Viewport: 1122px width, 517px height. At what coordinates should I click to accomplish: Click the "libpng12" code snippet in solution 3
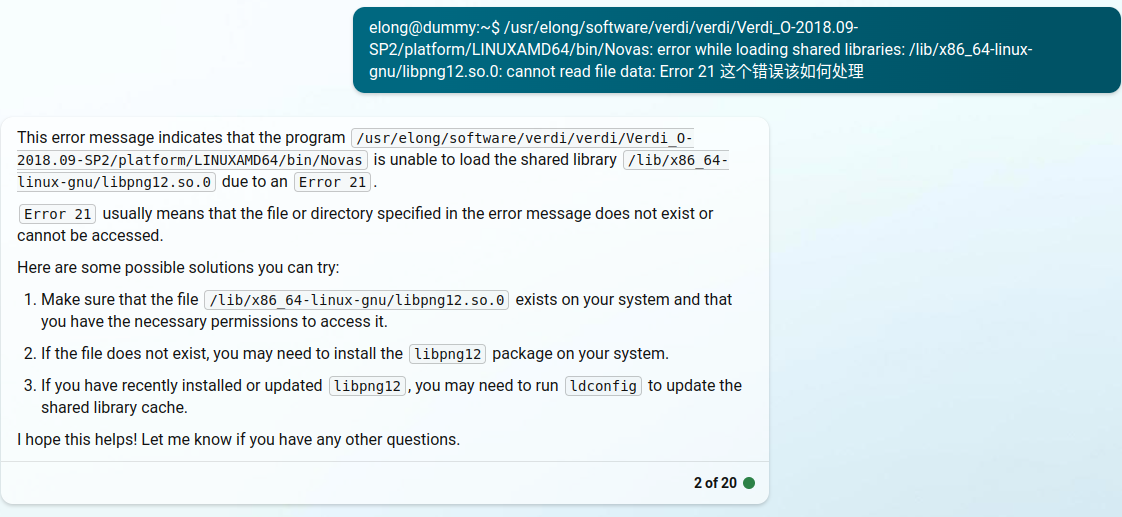click(367, 386)
